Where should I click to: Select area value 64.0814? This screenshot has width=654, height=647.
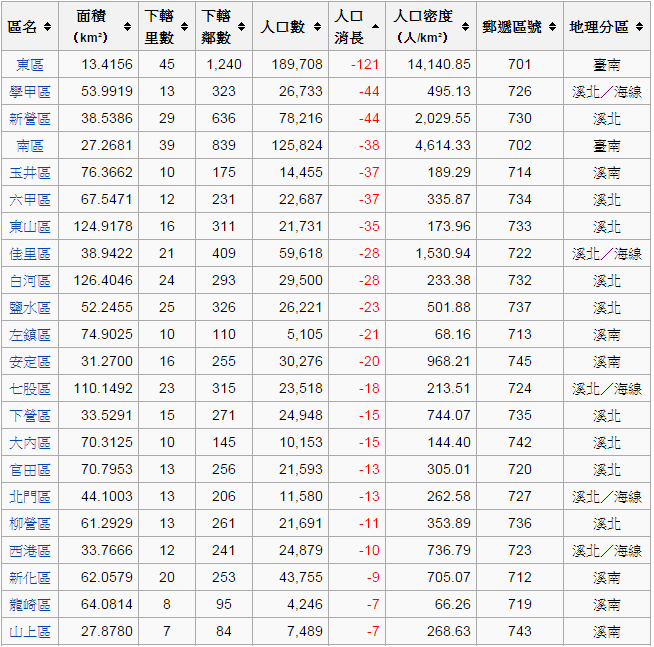coord(107,604)
